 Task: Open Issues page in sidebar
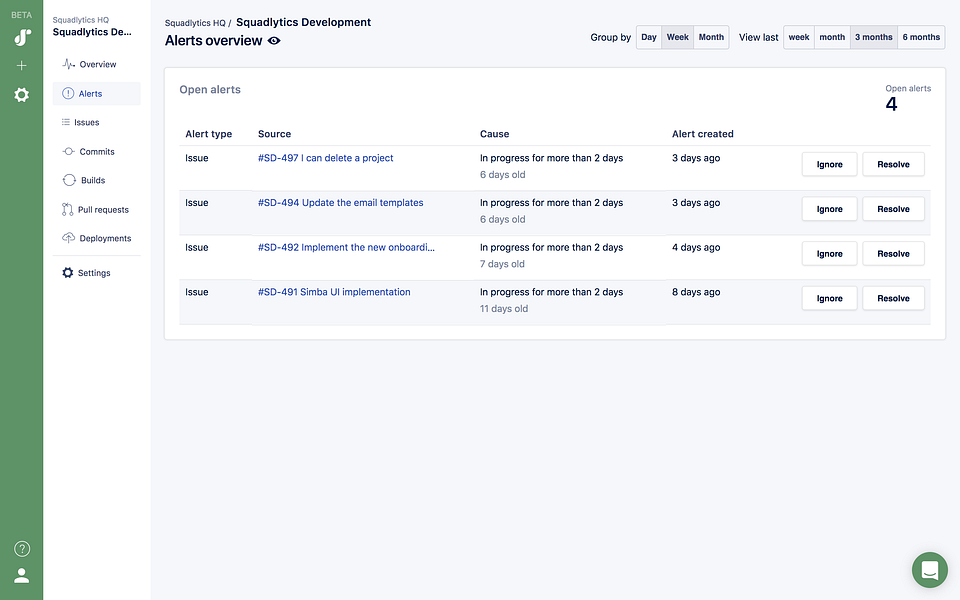(x=97, y=122)
